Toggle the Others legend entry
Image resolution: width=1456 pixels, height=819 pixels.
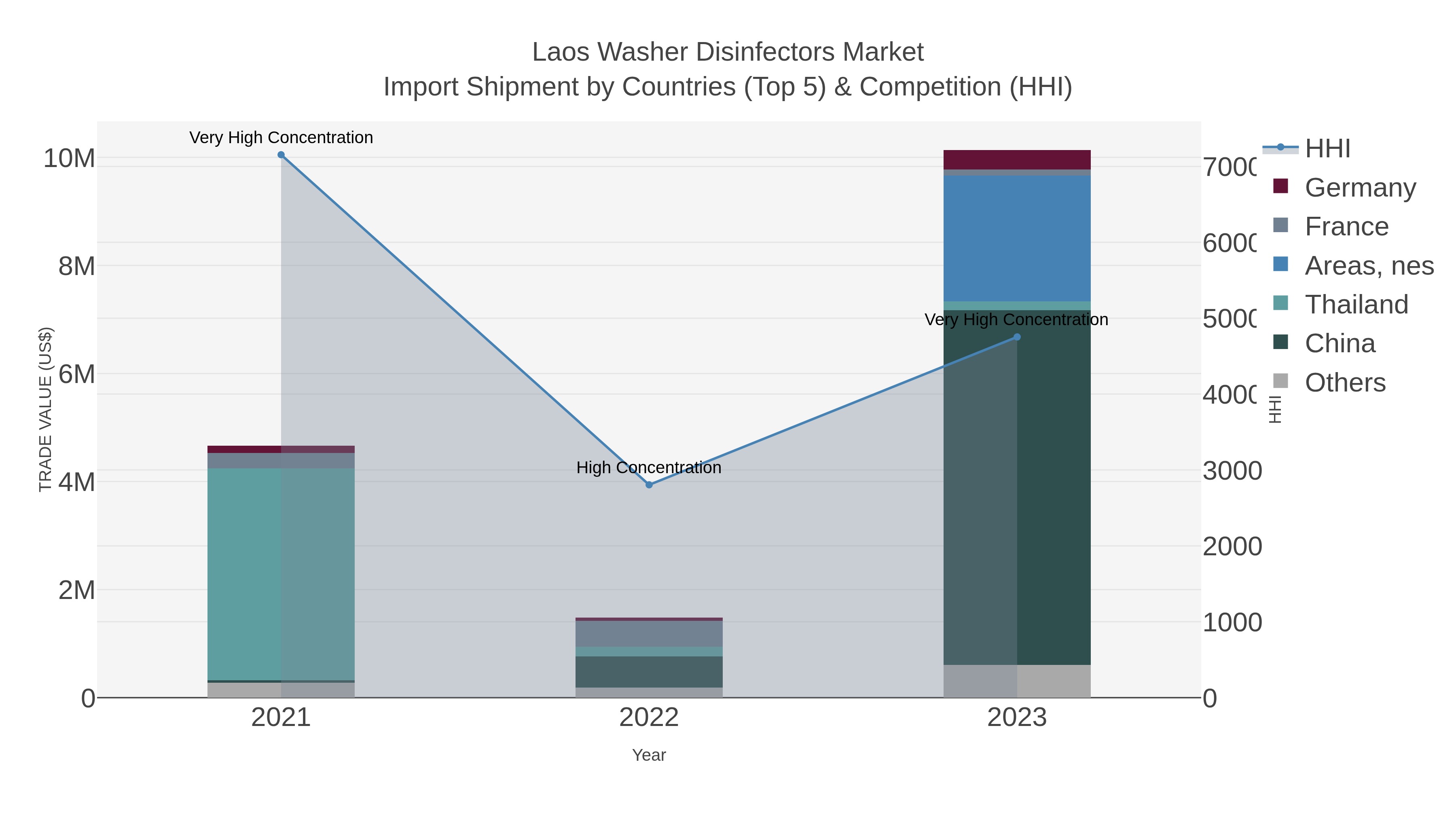[x=1329, y=382]
